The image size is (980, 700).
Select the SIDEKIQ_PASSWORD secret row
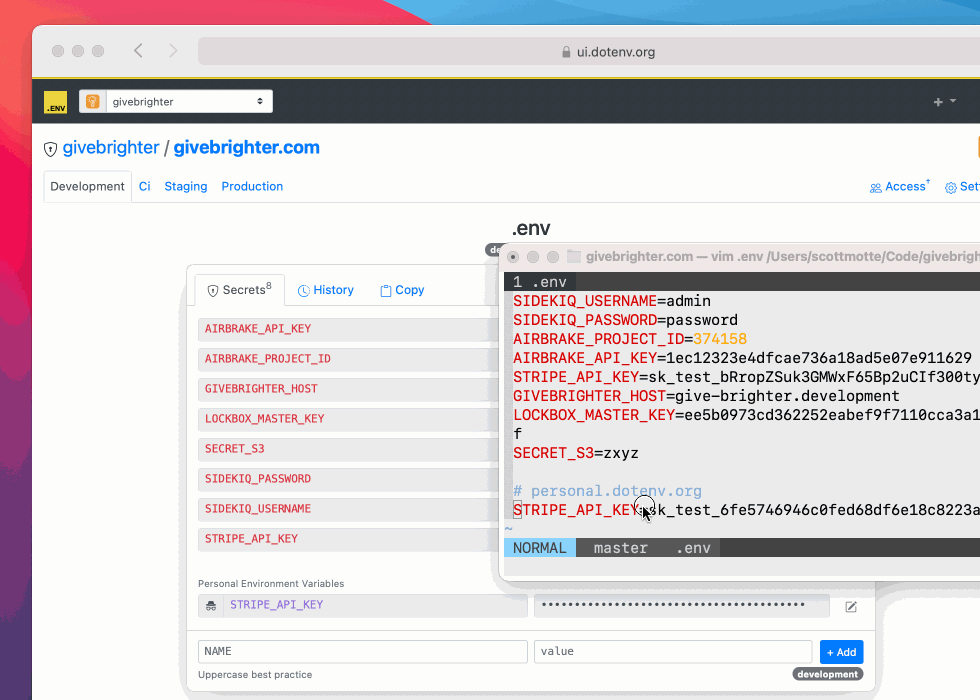click(348, 479)
